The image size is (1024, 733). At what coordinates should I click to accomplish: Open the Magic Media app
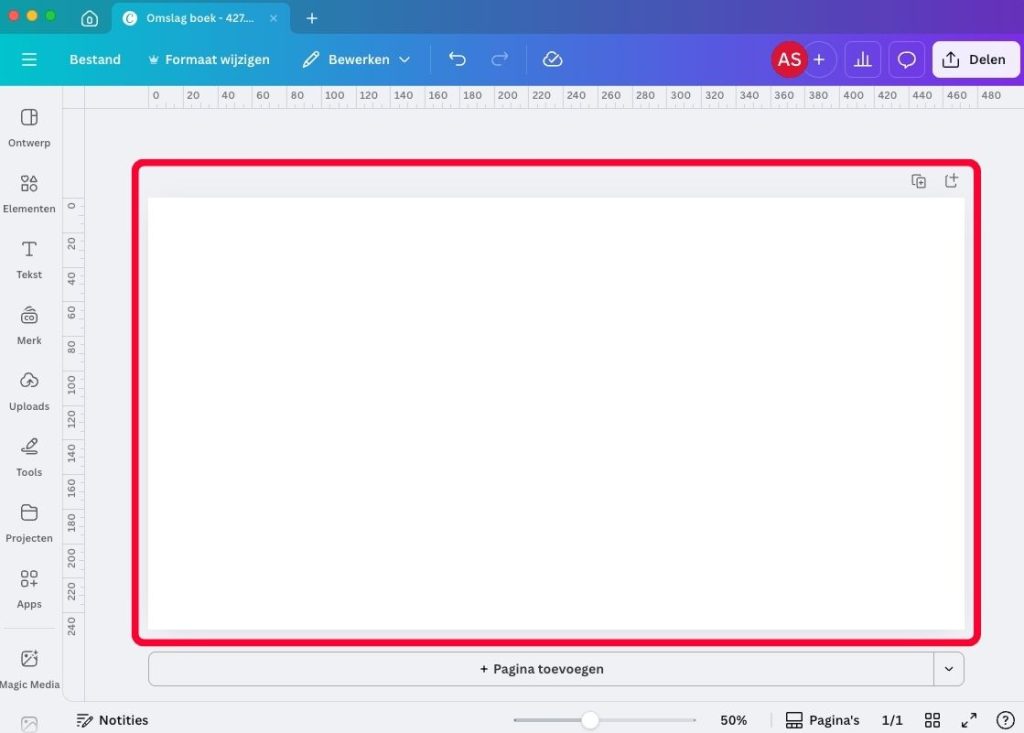(x=29, y=667)
